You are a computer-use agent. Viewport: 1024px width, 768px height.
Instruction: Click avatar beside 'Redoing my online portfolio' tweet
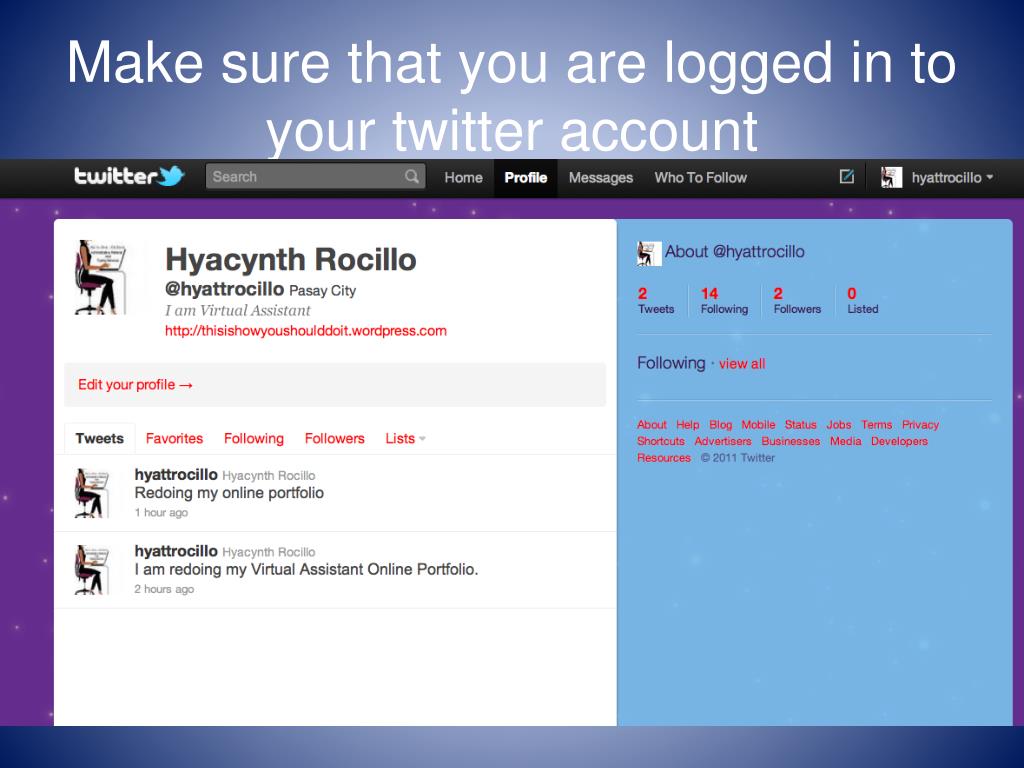[x=89, y=493]
